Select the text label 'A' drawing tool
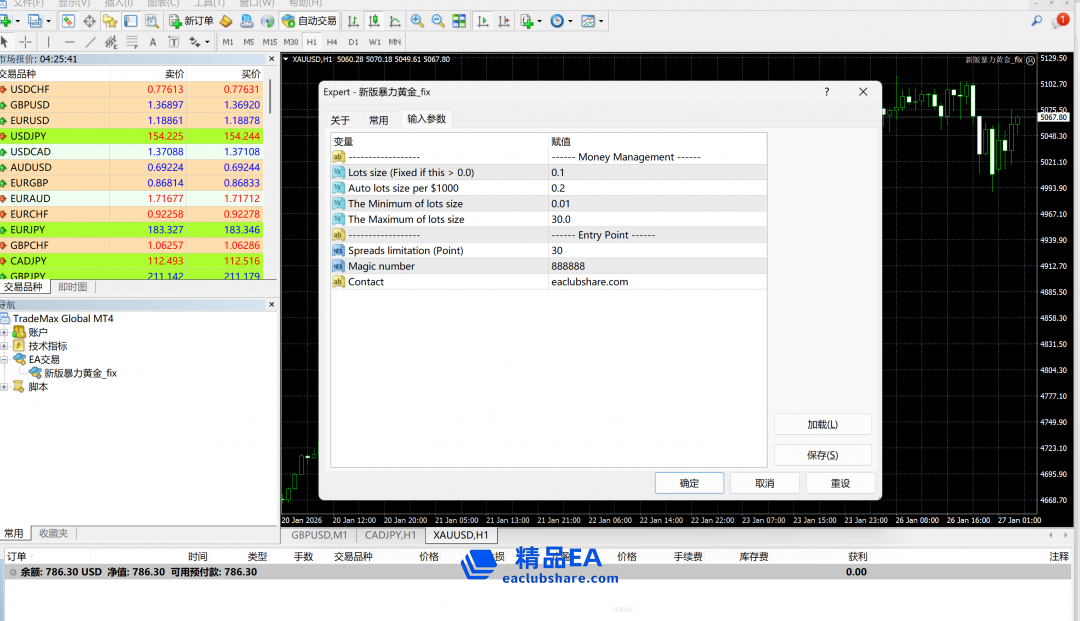The height and width of the screenshot is (621, 1080). click(153, 42)
